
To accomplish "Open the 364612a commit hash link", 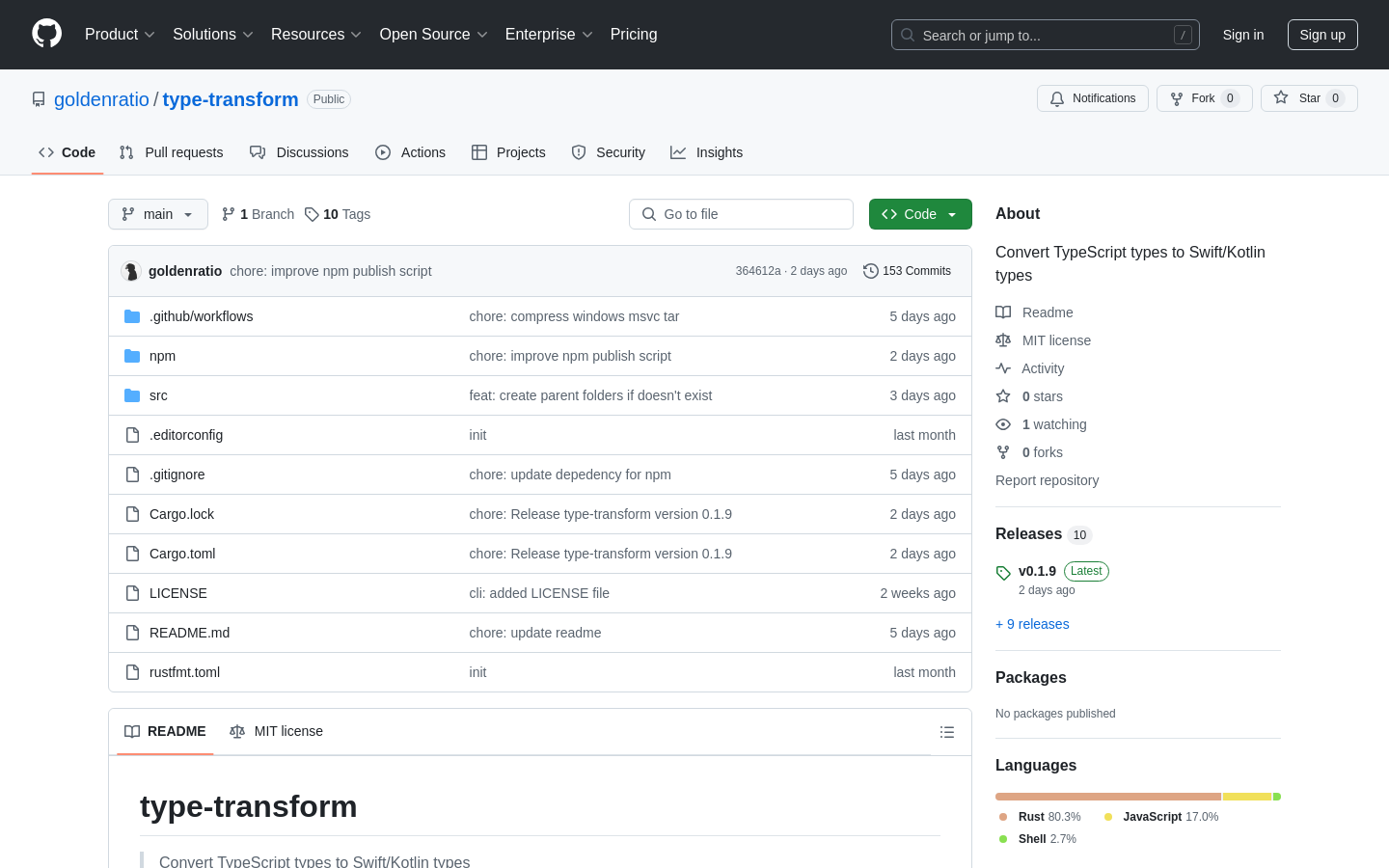I will (x=758, y=271).
